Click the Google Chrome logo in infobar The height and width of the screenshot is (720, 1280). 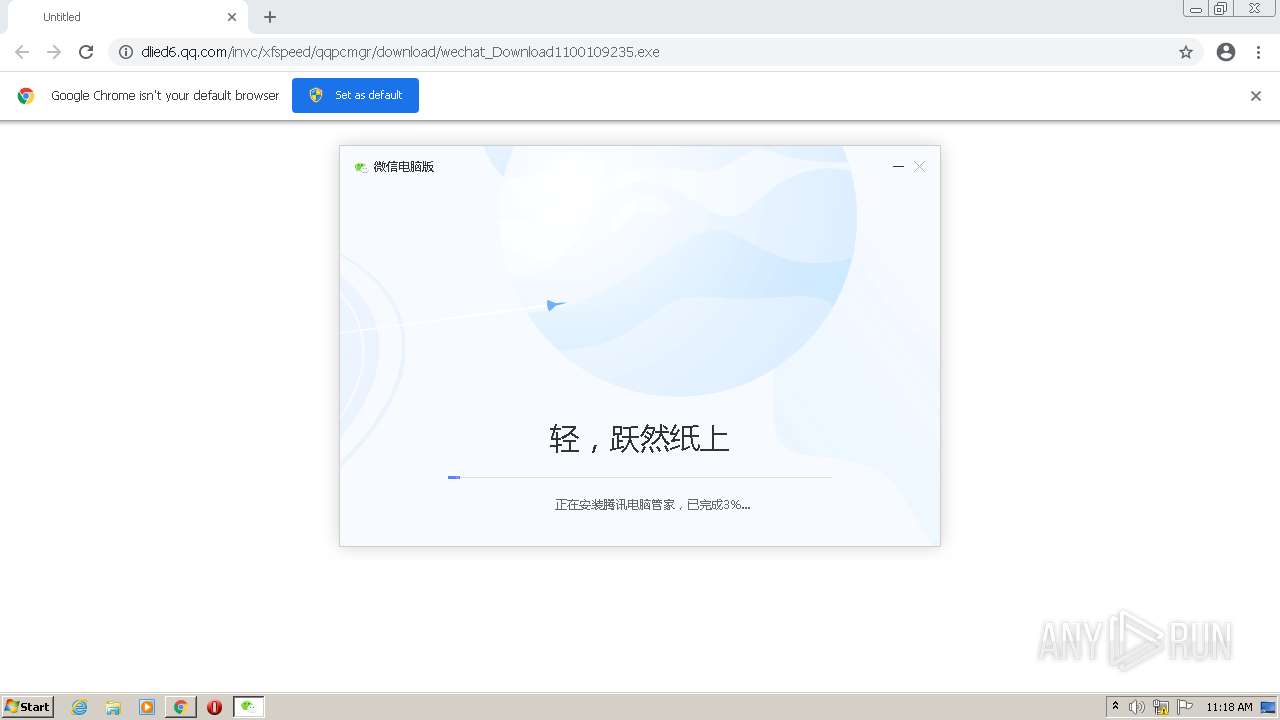26,96
